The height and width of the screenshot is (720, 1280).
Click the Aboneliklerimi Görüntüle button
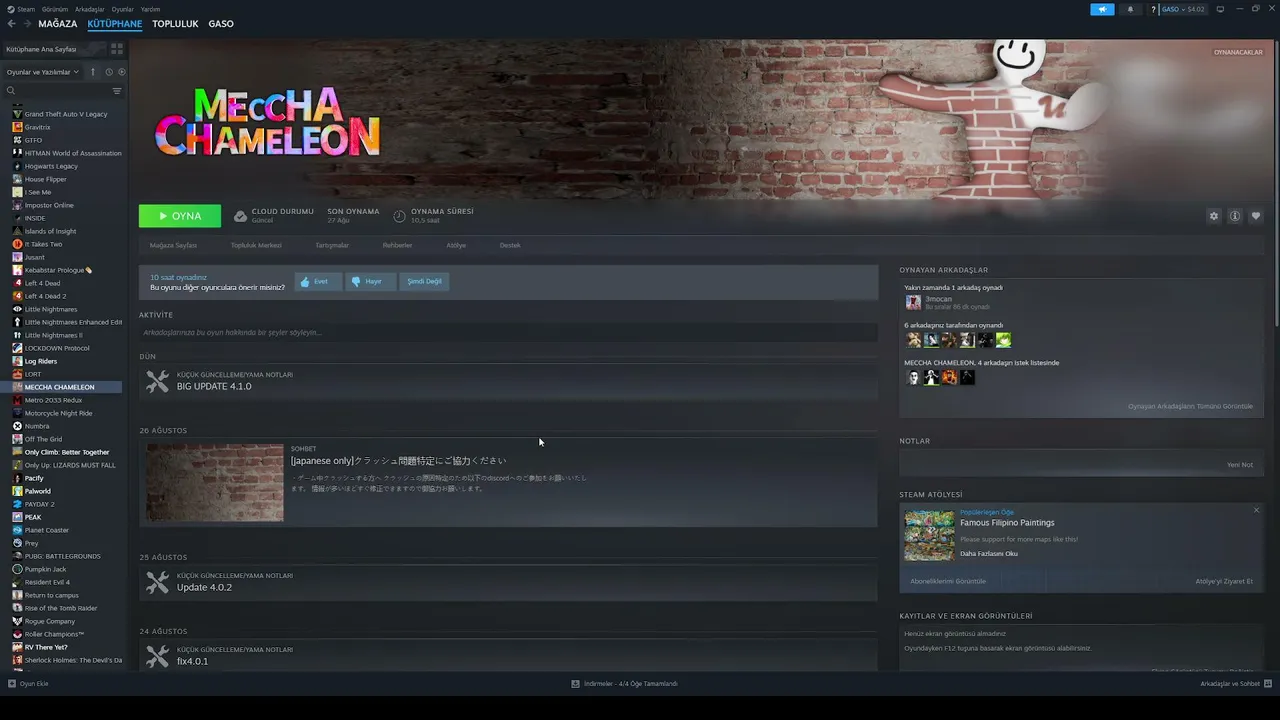[x=948, y=581]
